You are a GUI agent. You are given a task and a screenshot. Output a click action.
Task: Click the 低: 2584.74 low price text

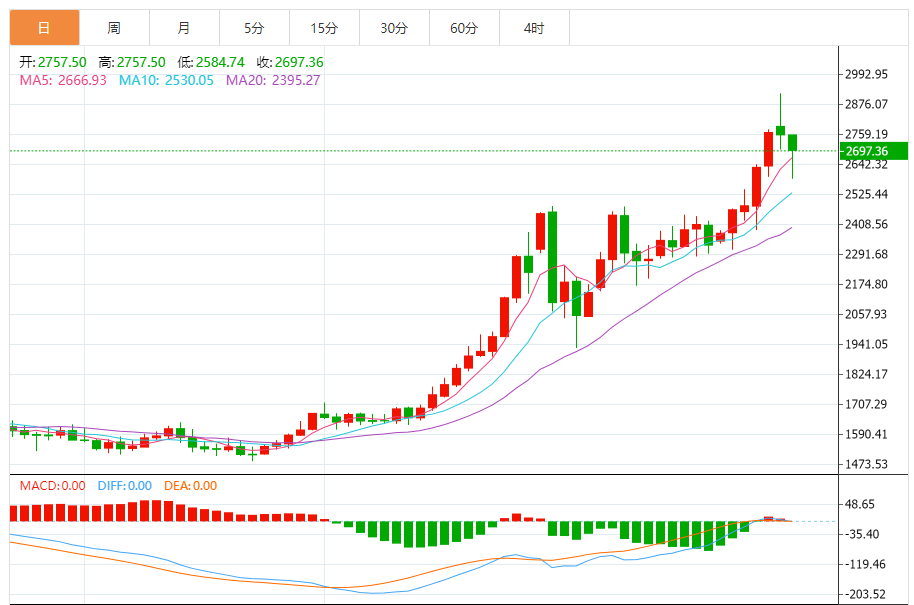(x=214, y=62)
